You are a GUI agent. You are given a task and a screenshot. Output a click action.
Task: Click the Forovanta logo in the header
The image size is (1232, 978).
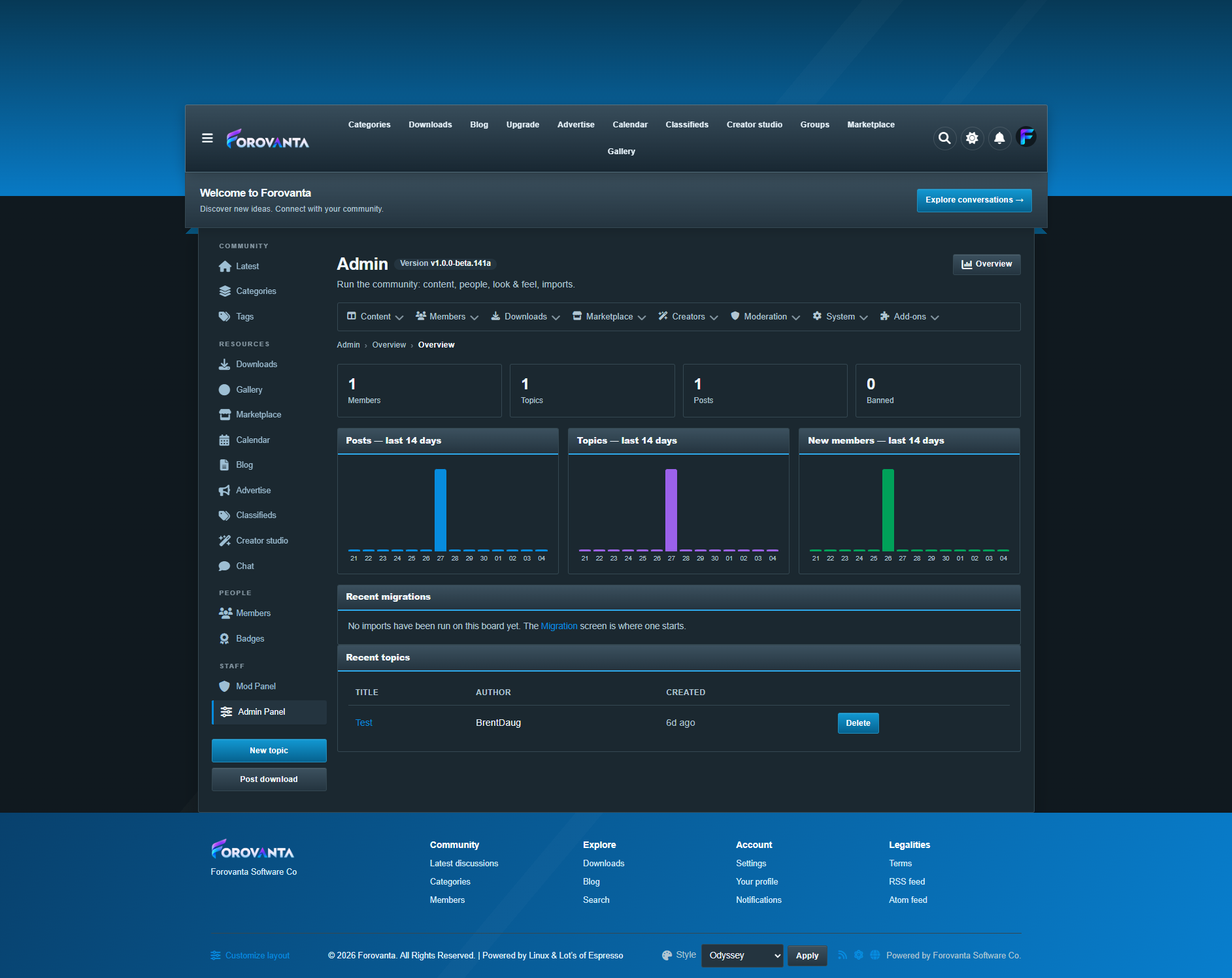tap(267, 139)
